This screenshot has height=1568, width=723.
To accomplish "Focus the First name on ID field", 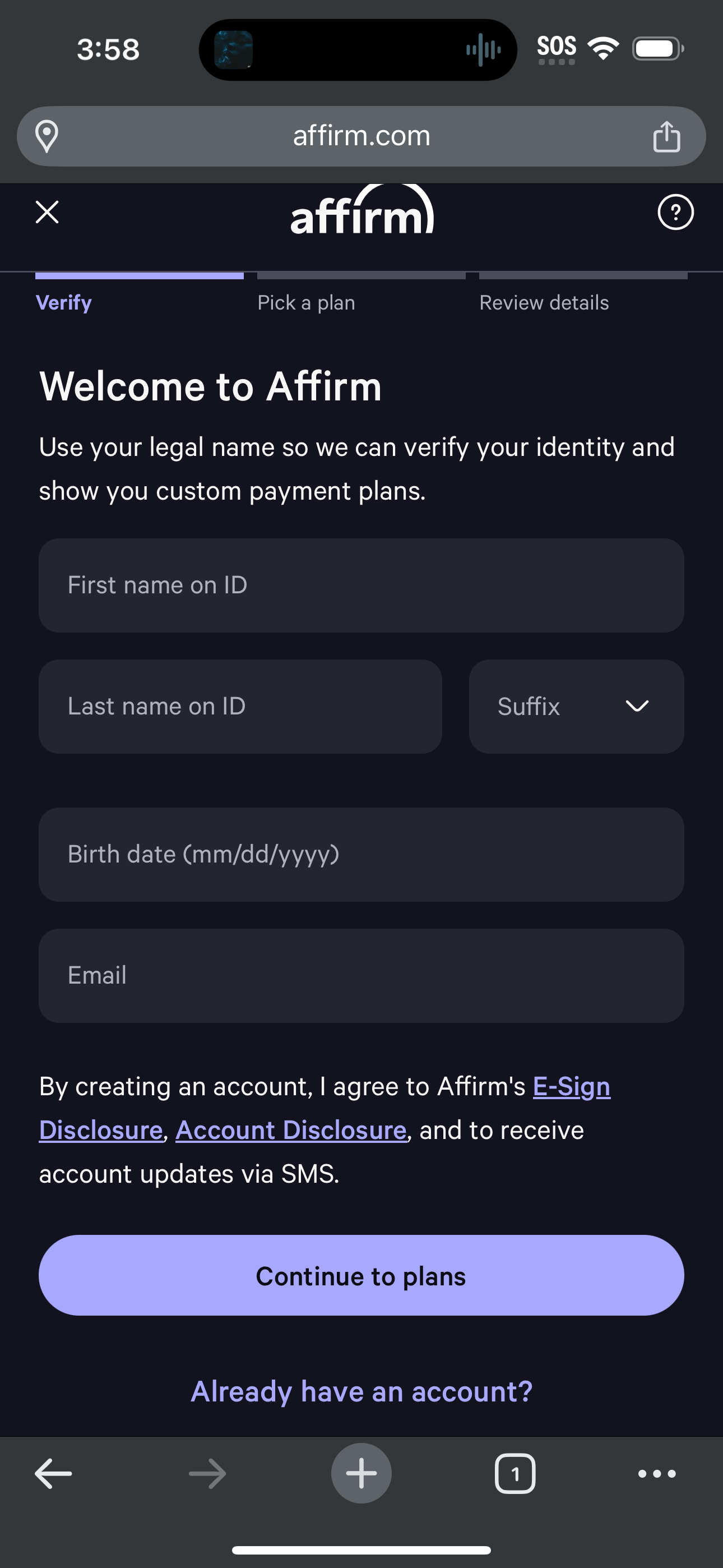I will click(x=361, y=585).
